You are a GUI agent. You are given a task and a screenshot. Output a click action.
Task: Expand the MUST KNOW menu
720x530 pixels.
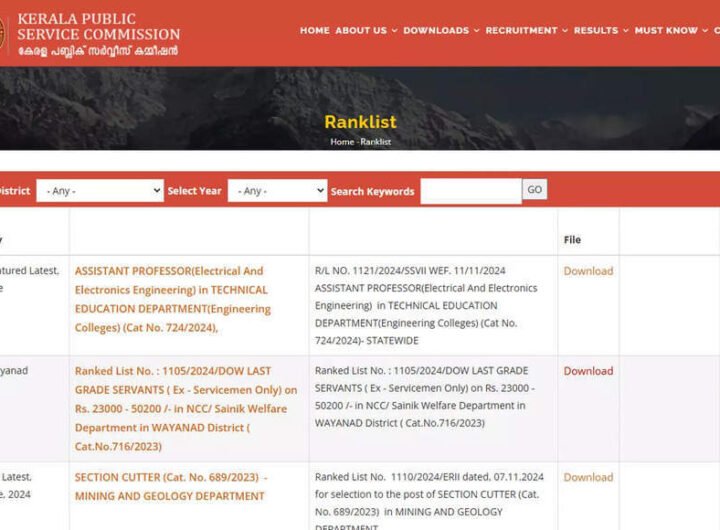pyautogui.click(x=671, y=31)
